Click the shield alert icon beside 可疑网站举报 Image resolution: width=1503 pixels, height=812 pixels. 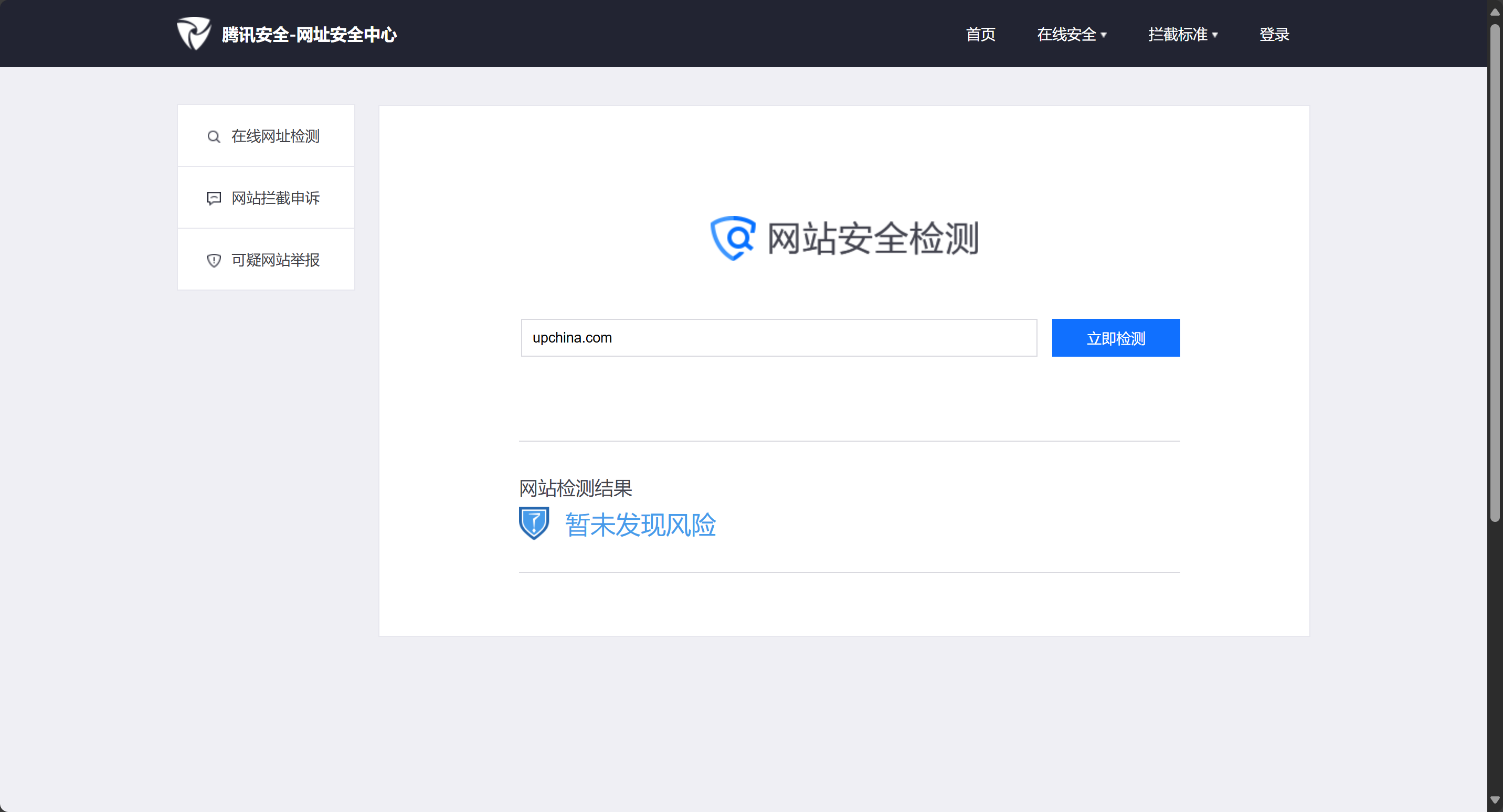(x=214, y=260)
